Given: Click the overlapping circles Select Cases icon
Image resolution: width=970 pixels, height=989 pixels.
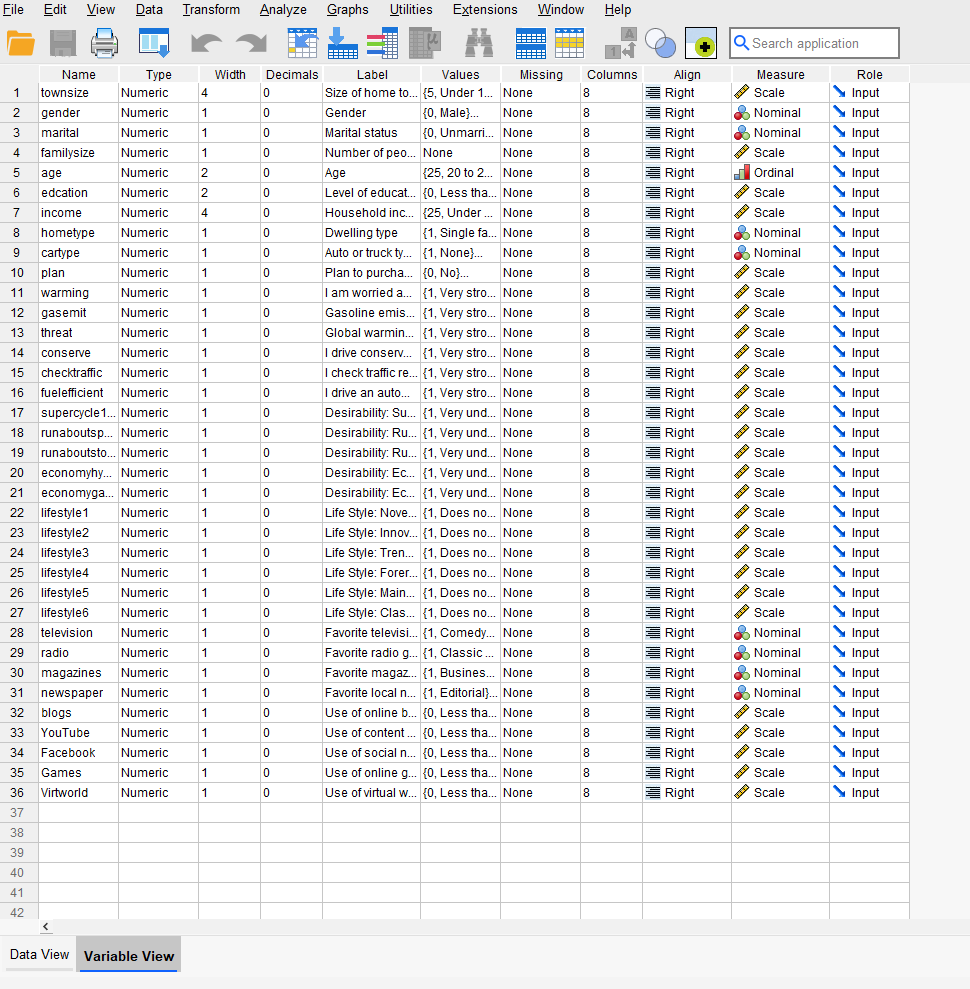Looking at the screenshot, I should (659, 43).
